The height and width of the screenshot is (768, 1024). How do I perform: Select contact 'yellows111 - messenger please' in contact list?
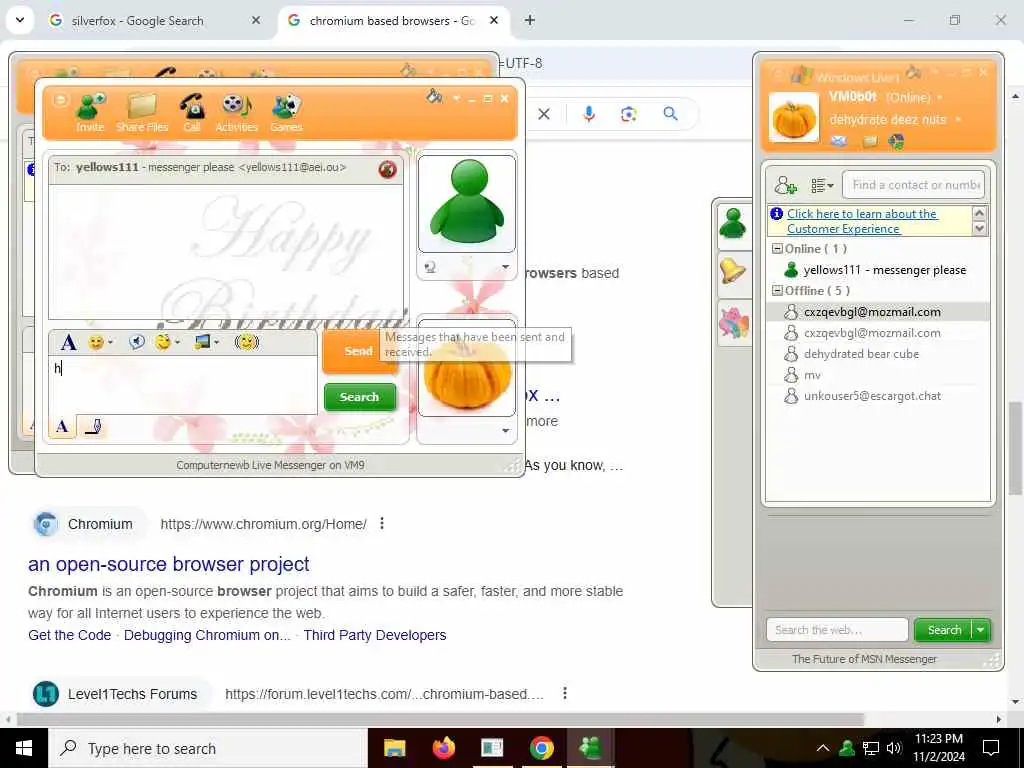coord(878,270)
